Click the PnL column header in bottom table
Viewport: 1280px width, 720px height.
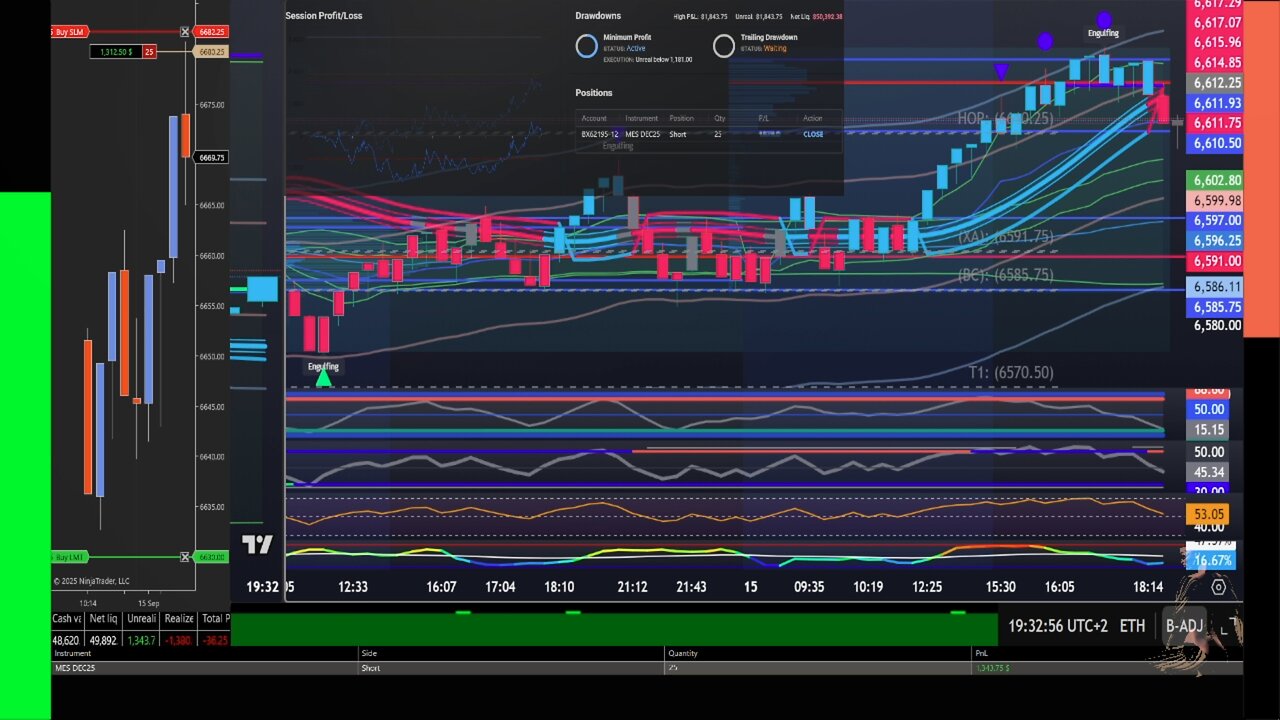tap(981, 653)
